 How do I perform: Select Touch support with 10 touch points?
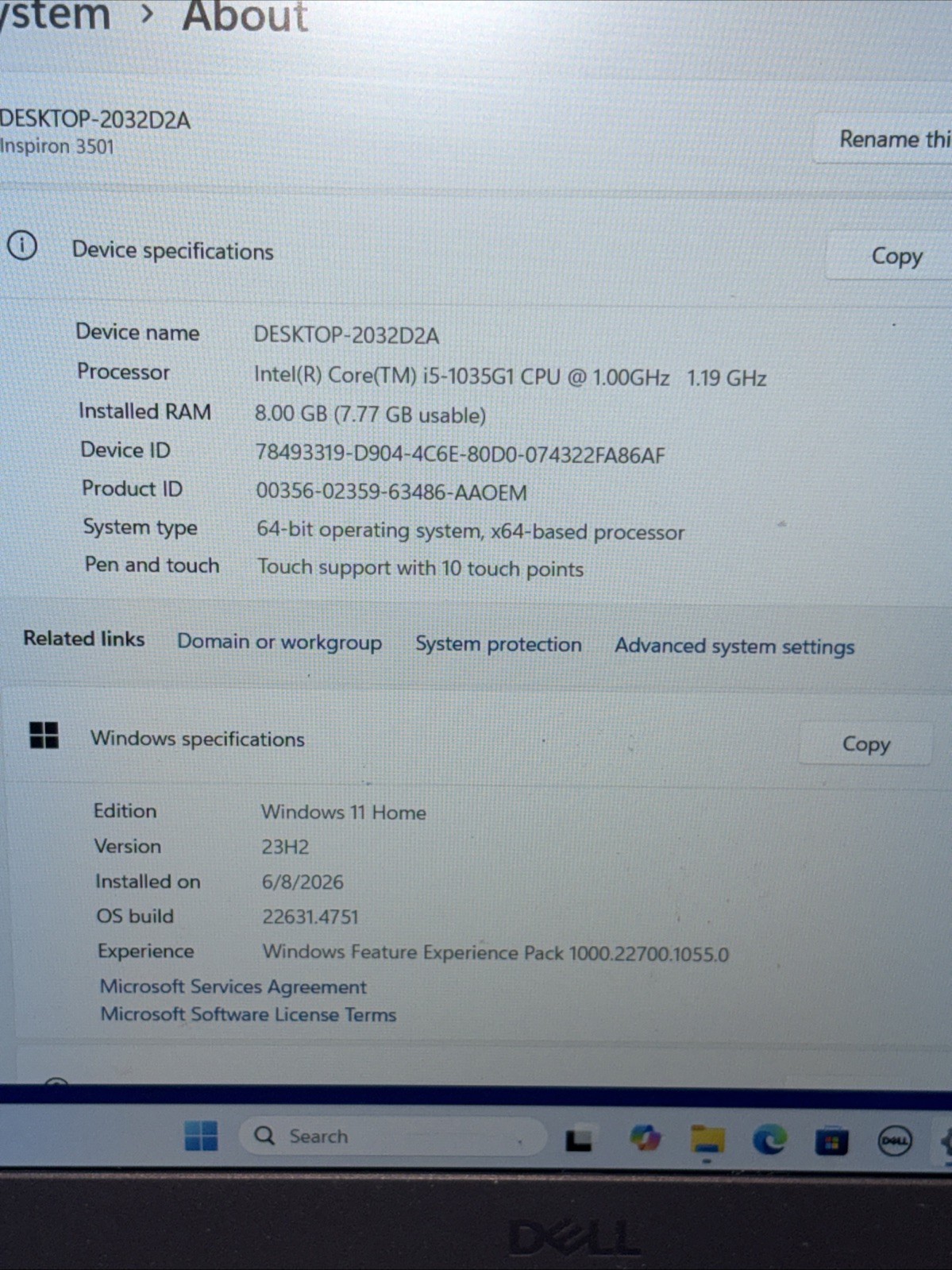420,568
